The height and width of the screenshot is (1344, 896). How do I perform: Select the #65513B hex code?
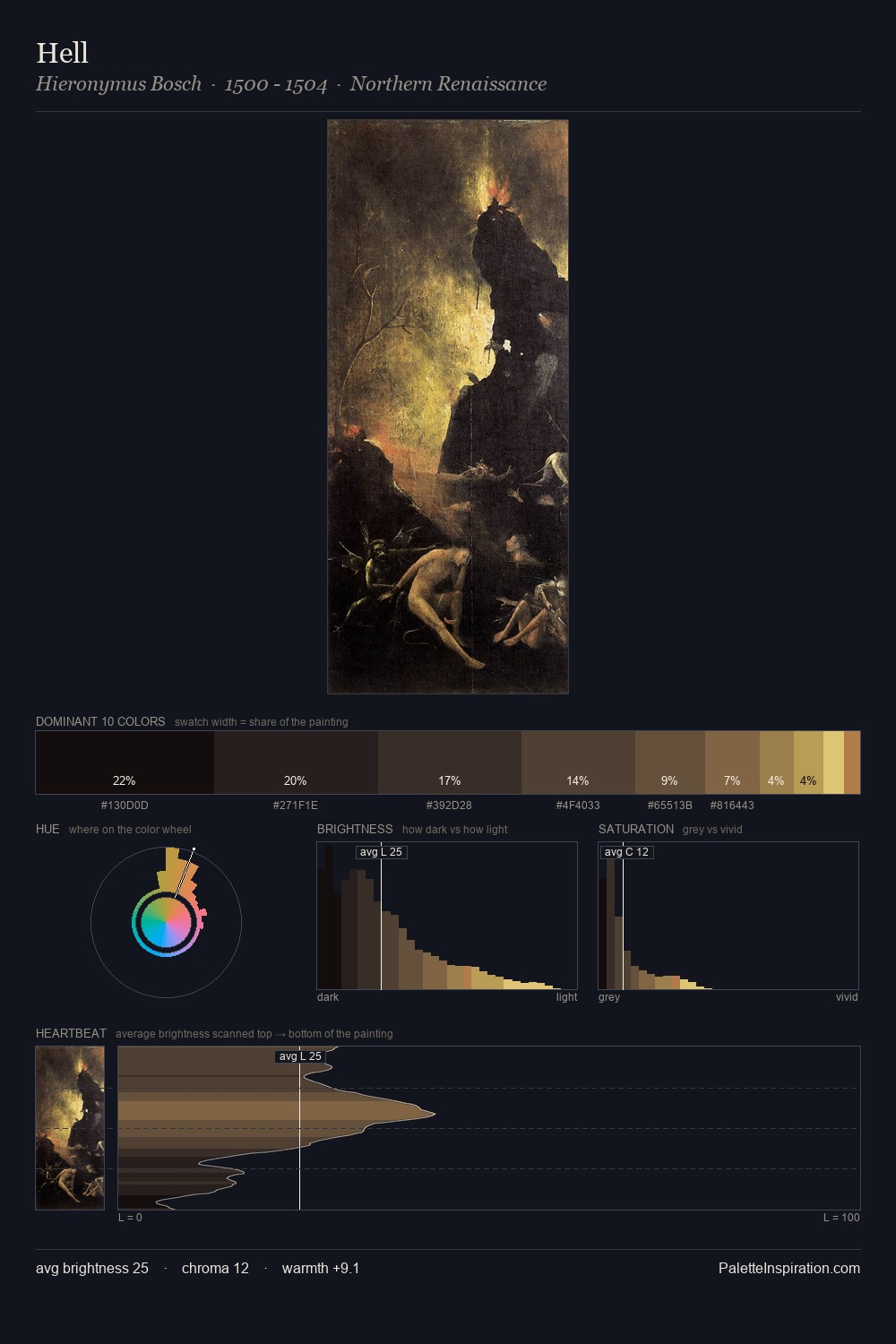click(x=670, y=806)
